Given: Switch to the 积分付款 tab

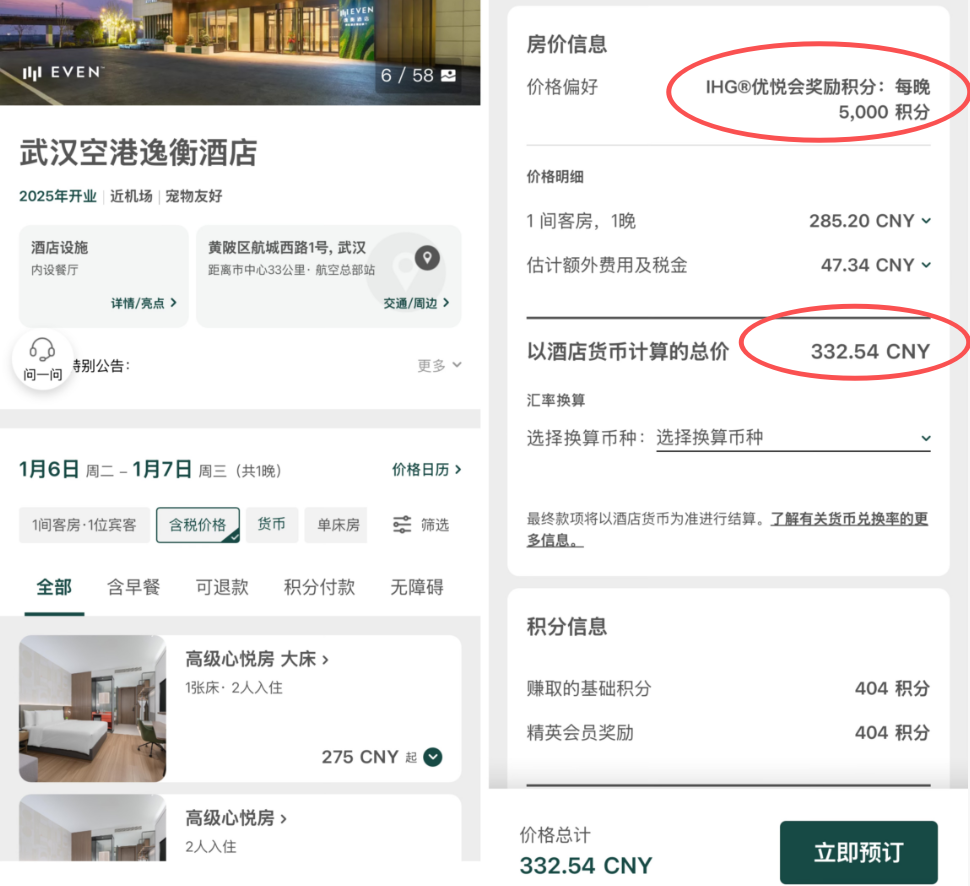Looking at the screenshot, I should 319,587.
